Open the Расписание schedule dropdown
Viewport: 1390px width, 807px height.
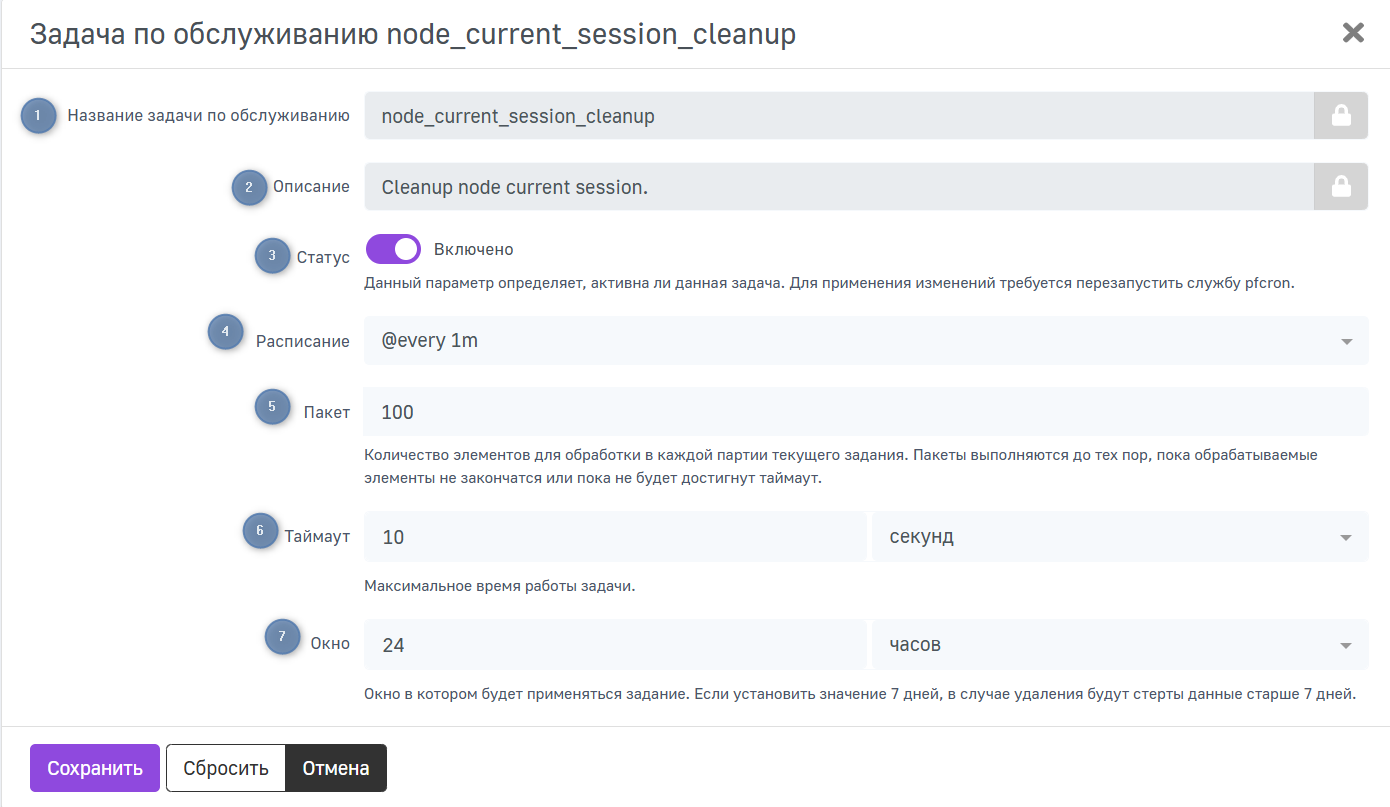pyautogui.click(x=865, y=341)
